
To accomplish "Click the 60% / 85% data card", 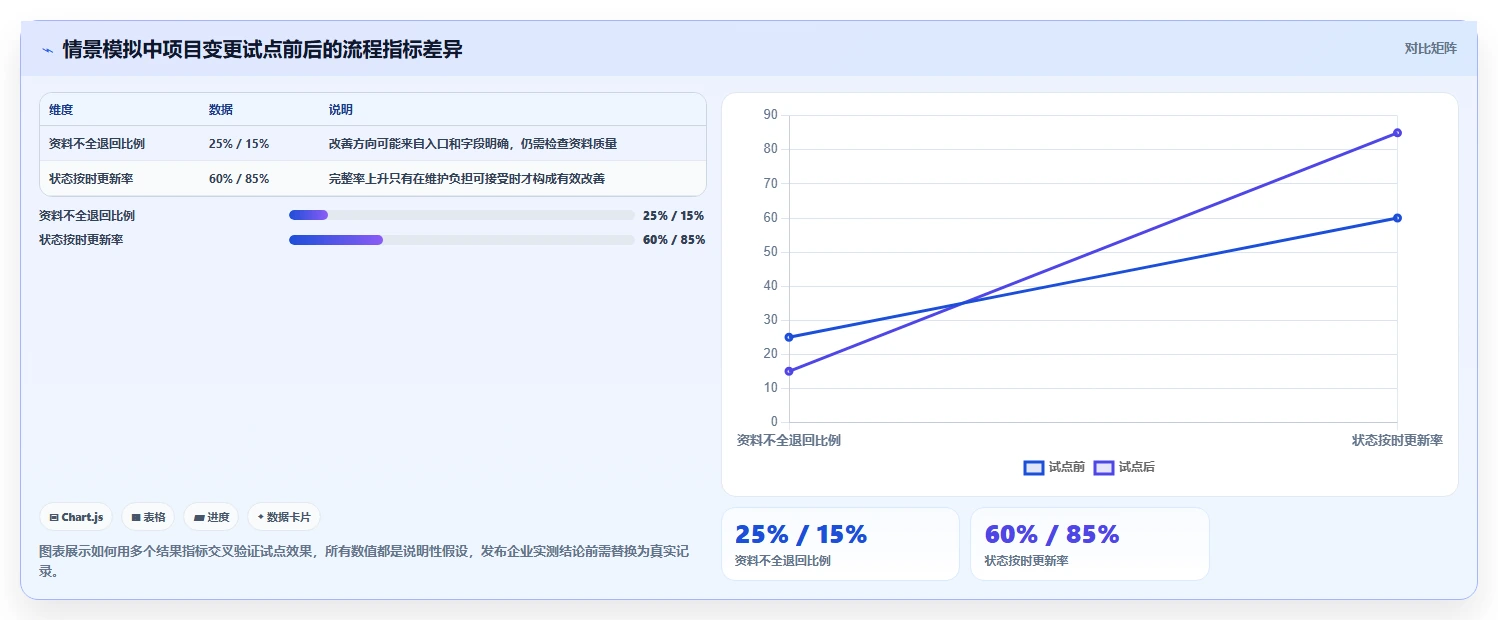I will click(1089, 544).
